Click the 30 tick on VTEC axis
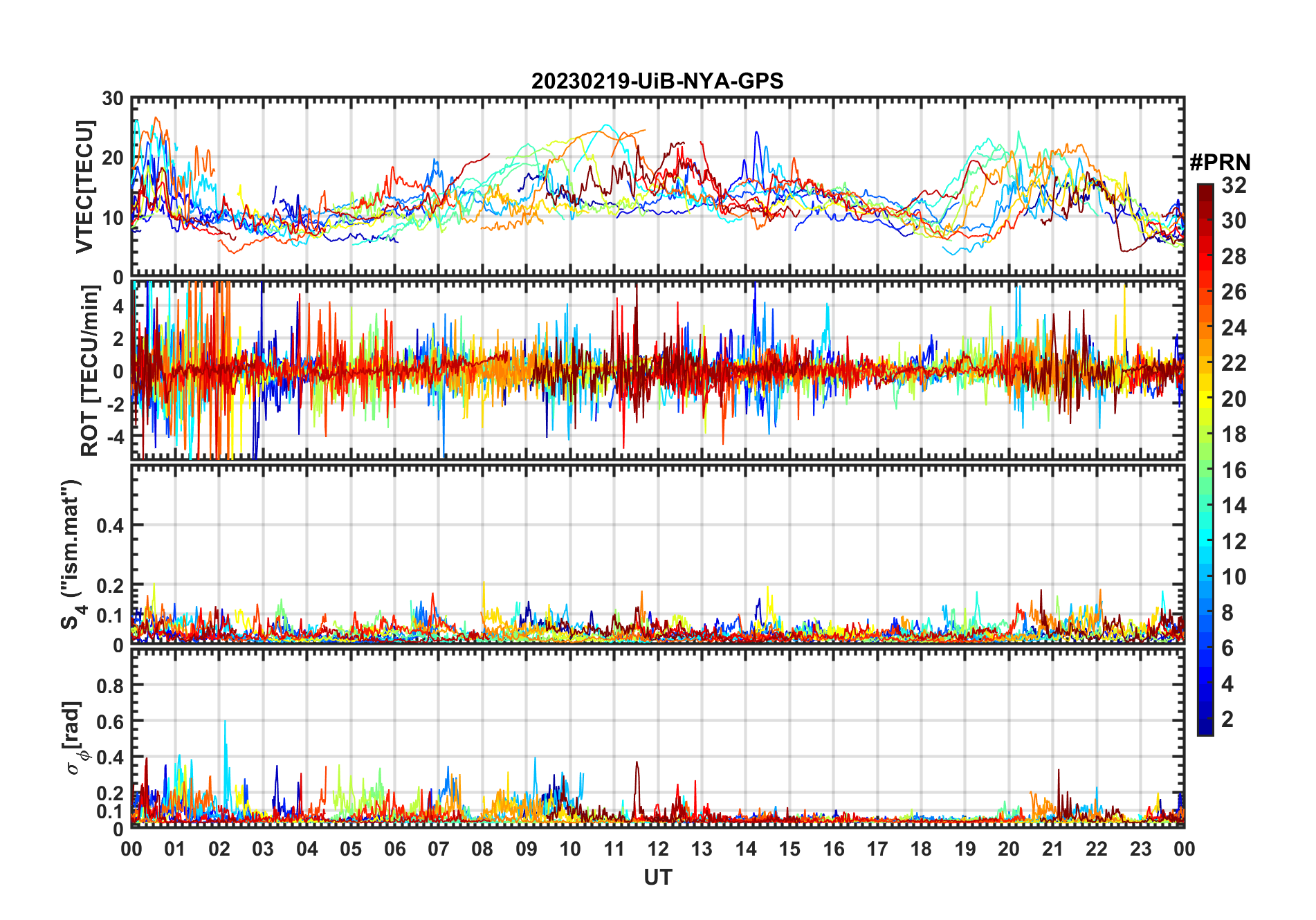Viewport: 1316px width, 920px height. pos(113,98)
